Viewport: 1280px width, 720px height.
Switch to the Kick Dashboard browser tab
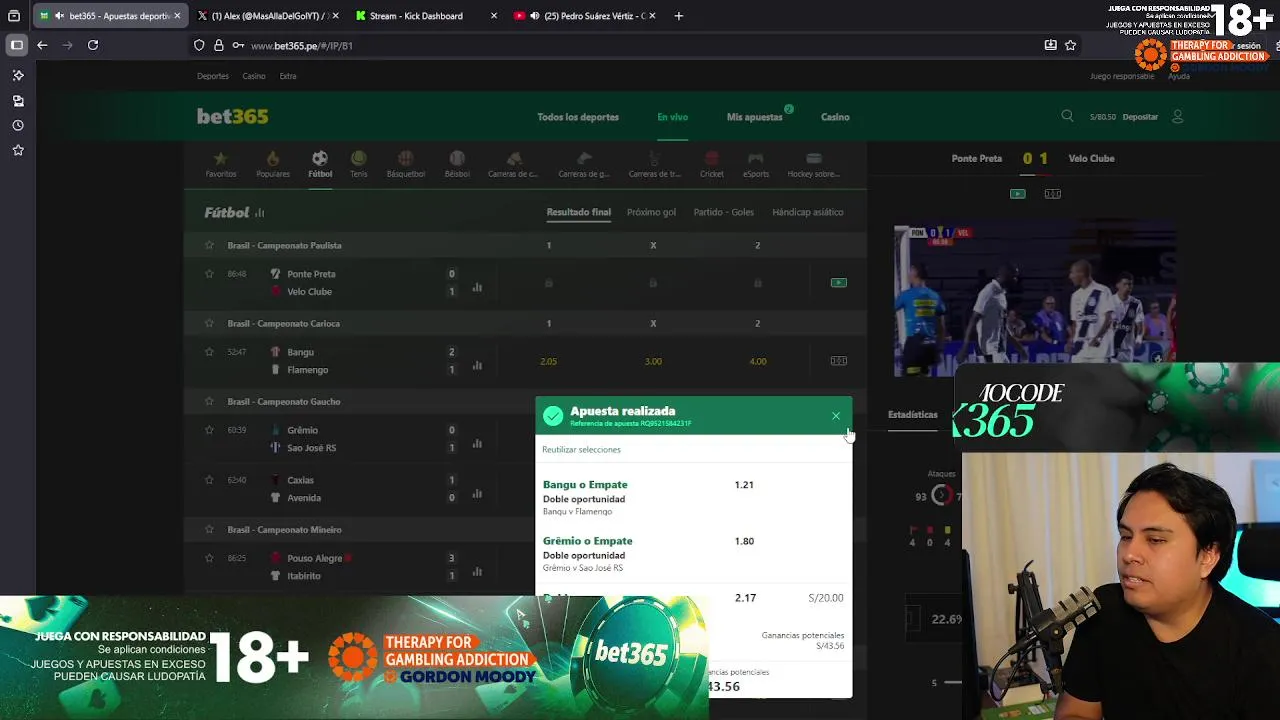[427, 16]
